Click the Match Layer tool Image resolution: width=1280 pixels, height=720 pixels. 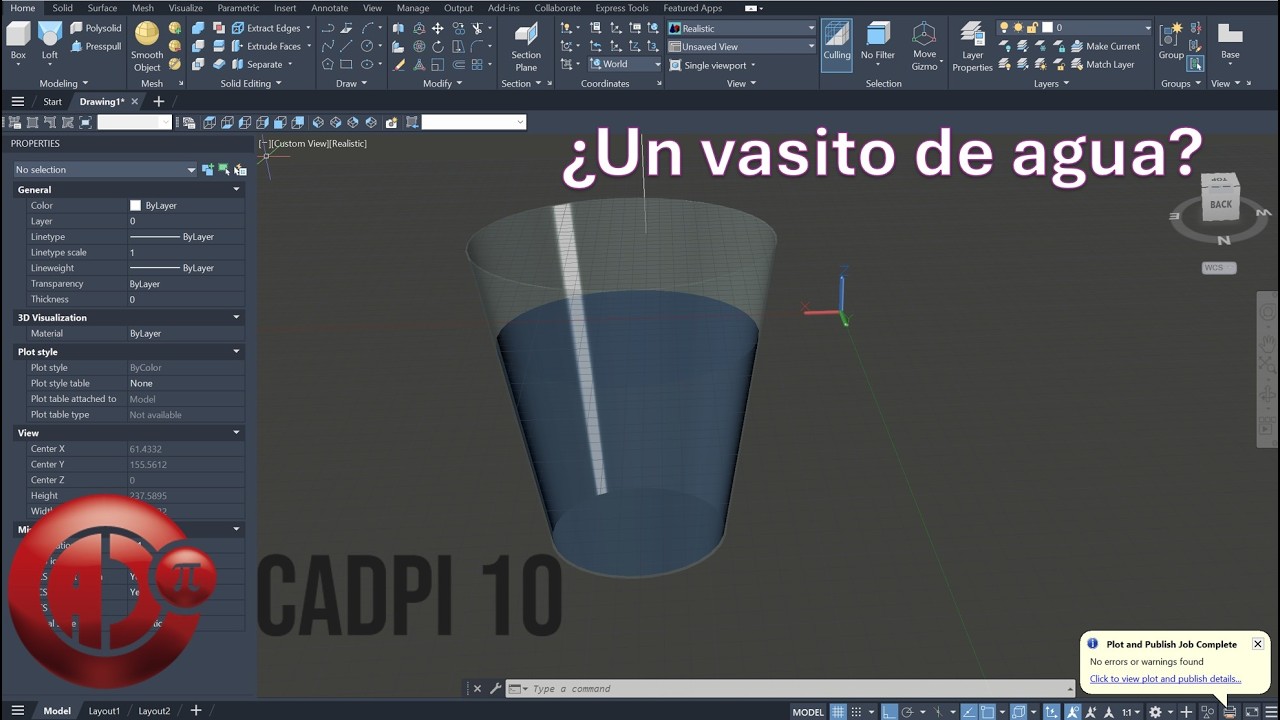(x=1102, y=64)
